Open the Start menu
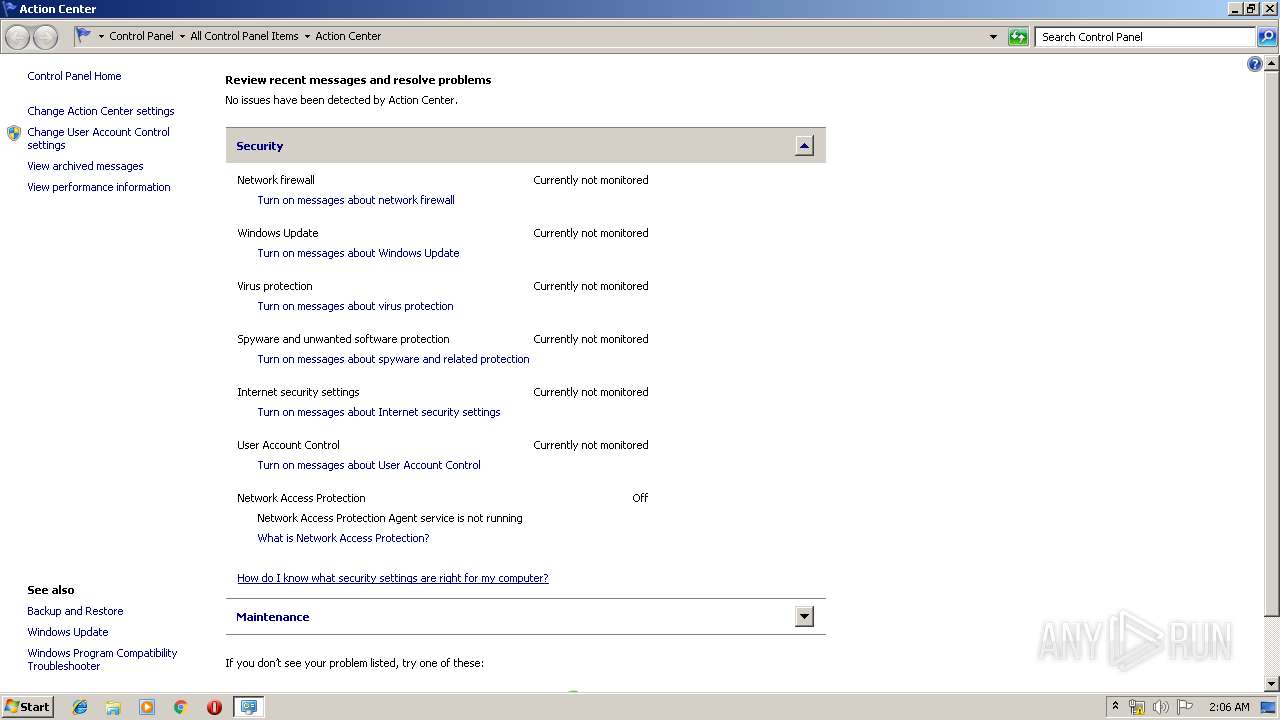 (28, 707)
